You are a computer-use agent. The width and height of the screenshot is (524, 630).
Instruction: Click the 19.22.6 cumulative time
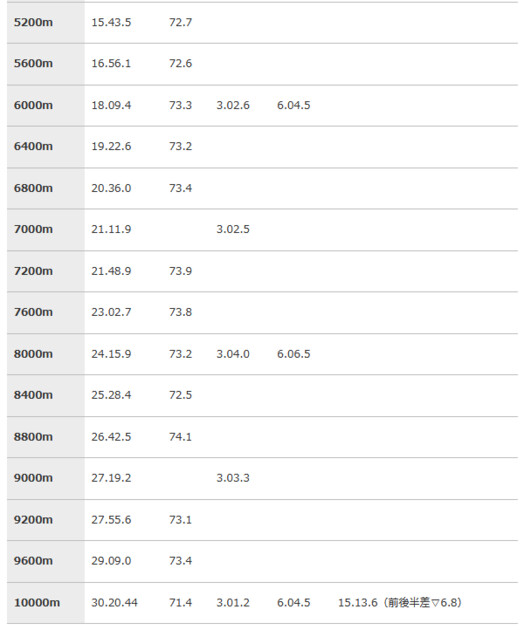(x=111, y=146)
